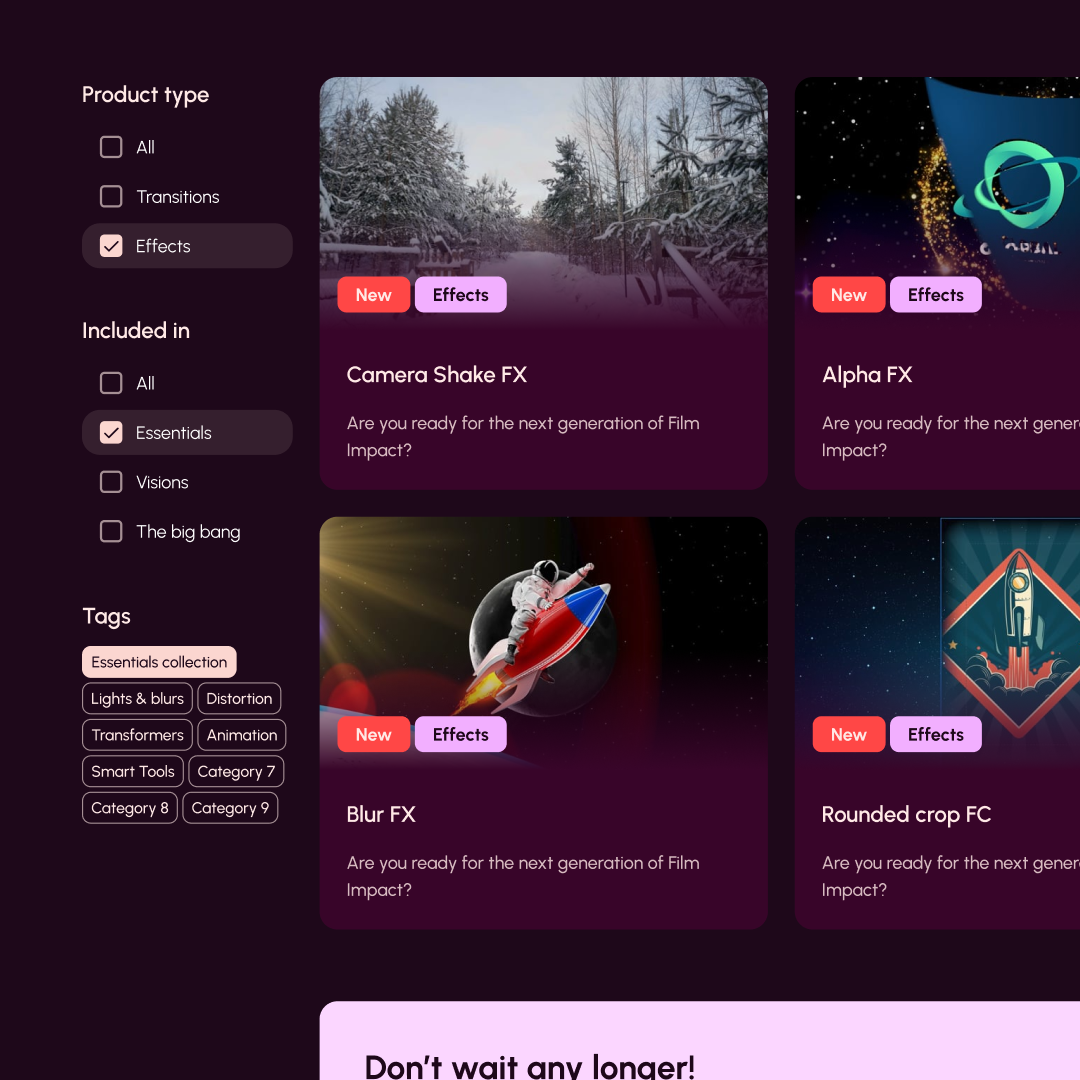Screen dimensions: 1080x1080
Task: Open the Alpha FX card title
Action: point(867,375)
